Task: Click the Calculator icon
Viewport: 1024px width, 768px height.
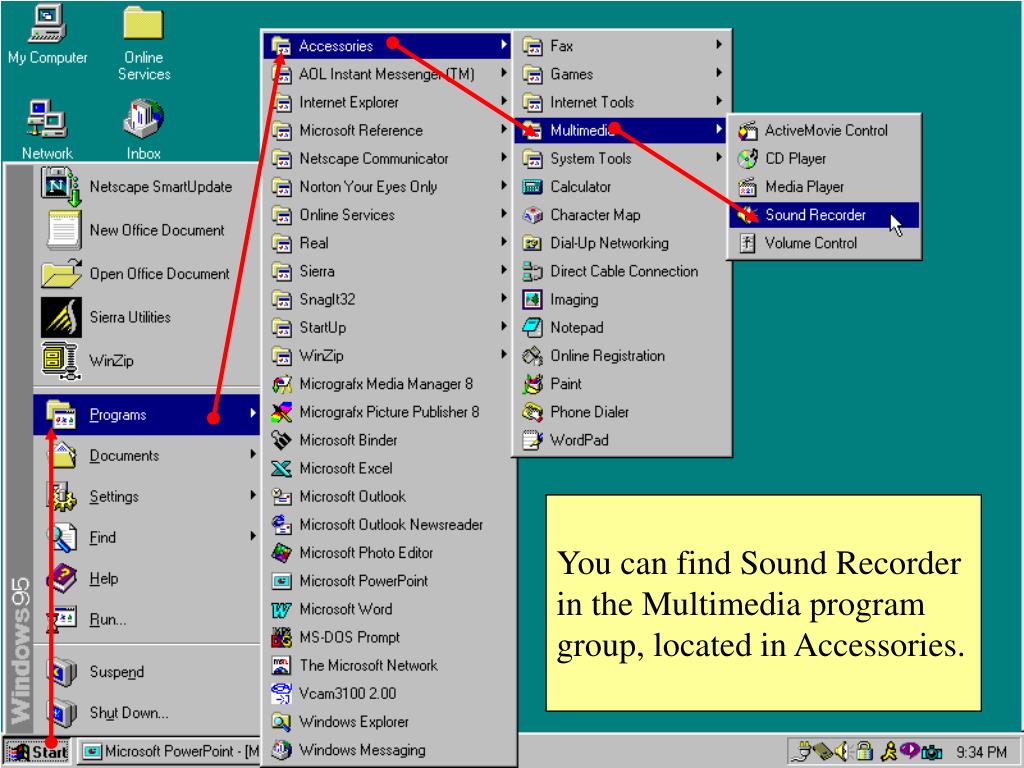Action: pyautogui.click(x=533, y=187)
